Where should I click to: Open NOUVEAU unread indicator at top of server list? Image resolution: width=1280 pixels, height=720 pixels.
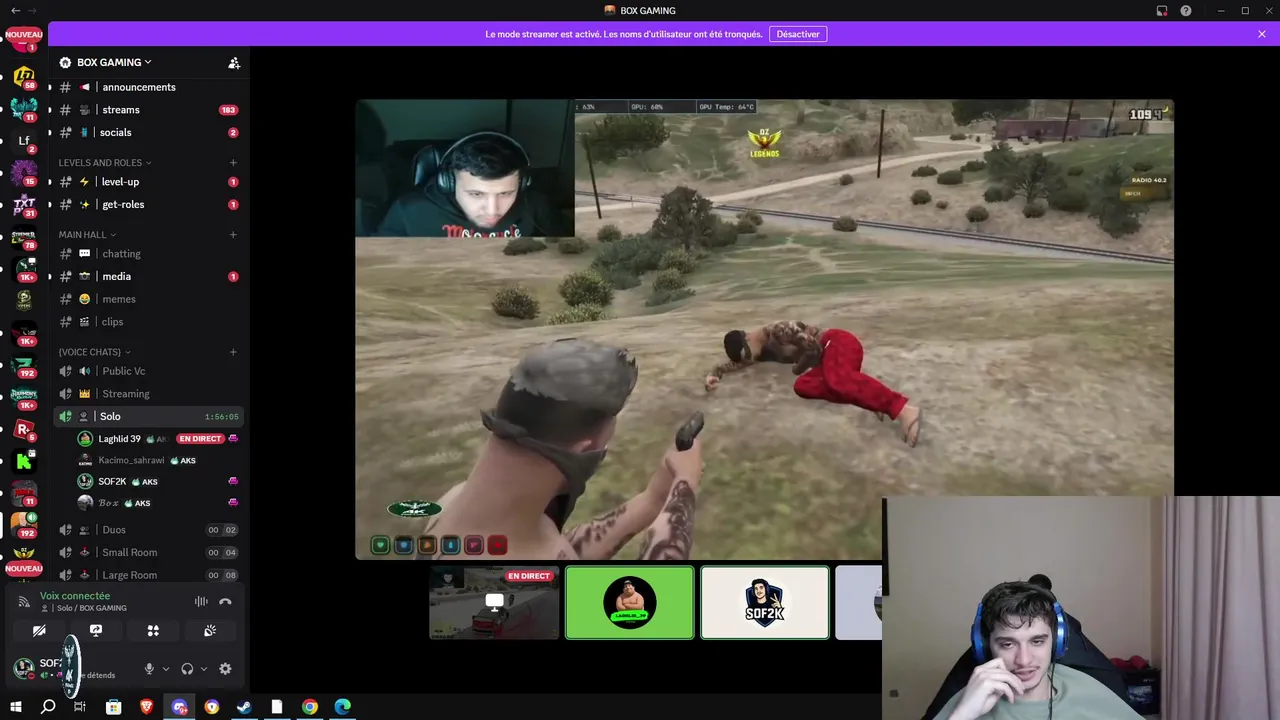pos(24,36)
